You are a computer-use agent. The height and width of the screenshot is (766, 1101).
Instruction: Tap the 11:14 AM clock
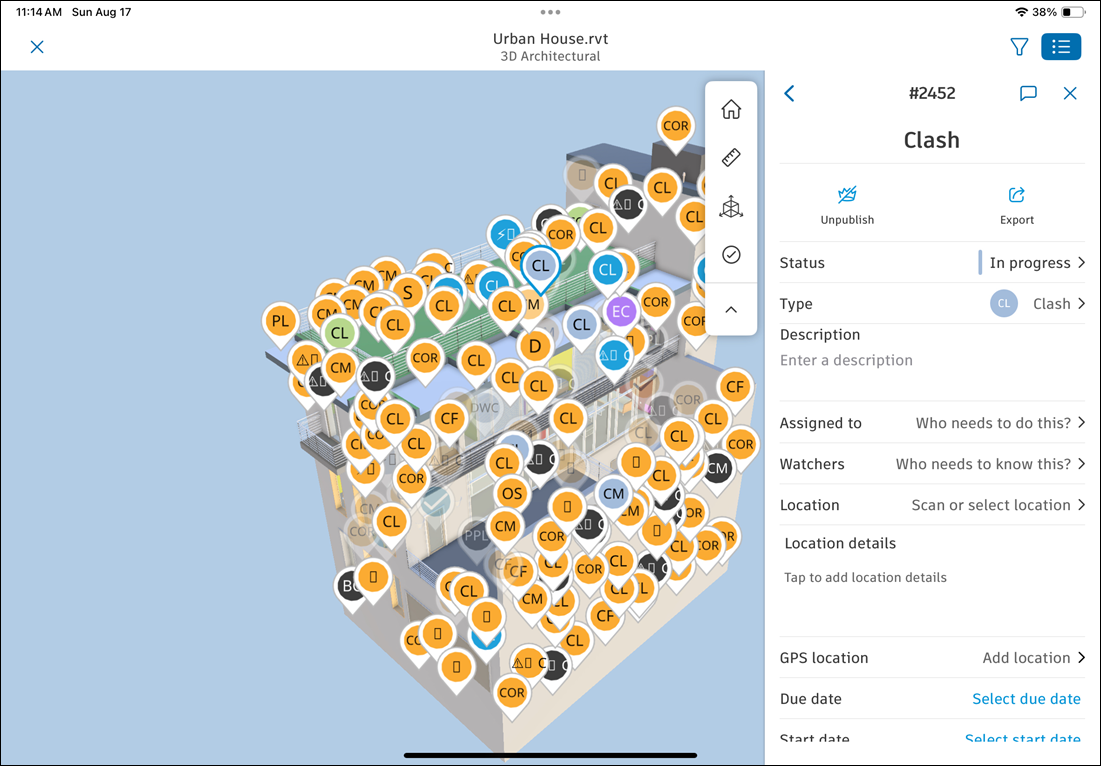(x=39, y=12)
